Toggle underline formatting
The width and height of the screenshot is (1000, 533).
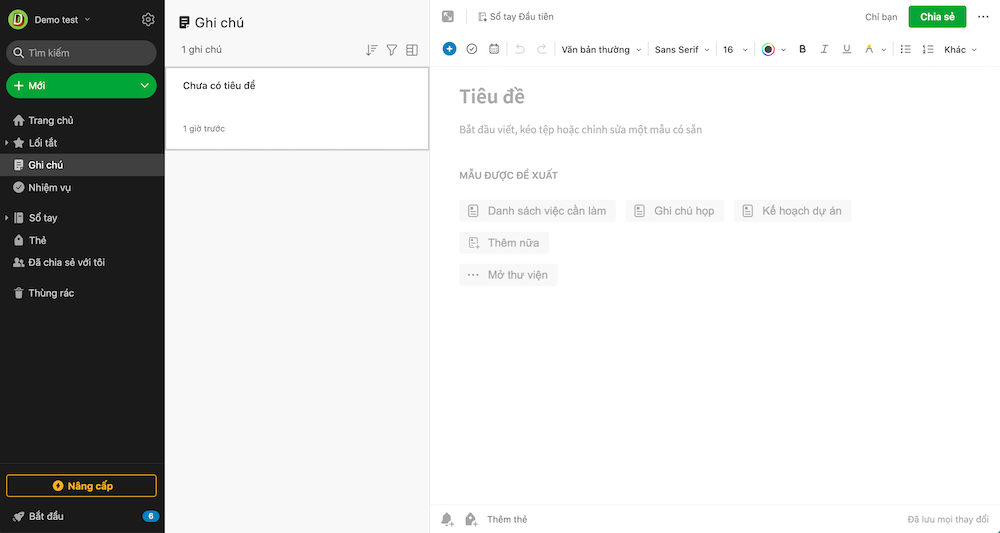coord(846,49)
